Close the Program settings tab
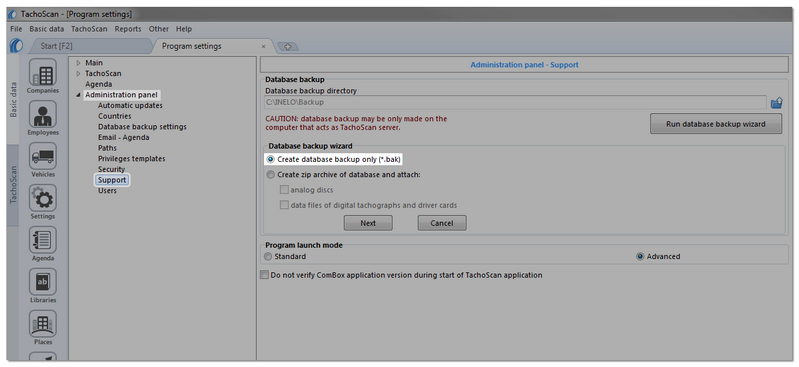Image resolution: width=799 pixels, height=367 pixels. (263, 46)
